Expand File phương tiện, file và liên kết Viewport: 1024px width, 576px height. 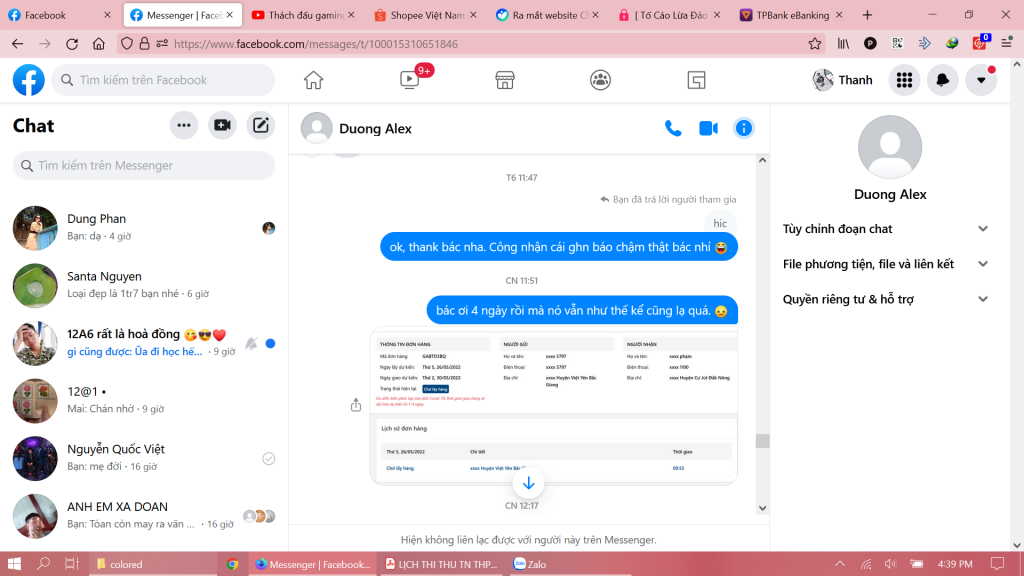click(982, 264)
